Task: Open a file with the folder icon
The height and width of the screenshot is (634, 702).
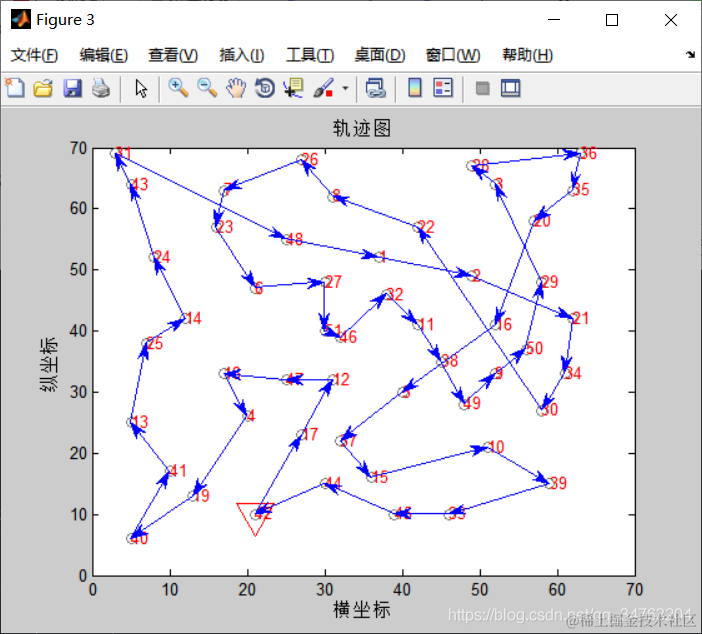Action: pos(43,88)
